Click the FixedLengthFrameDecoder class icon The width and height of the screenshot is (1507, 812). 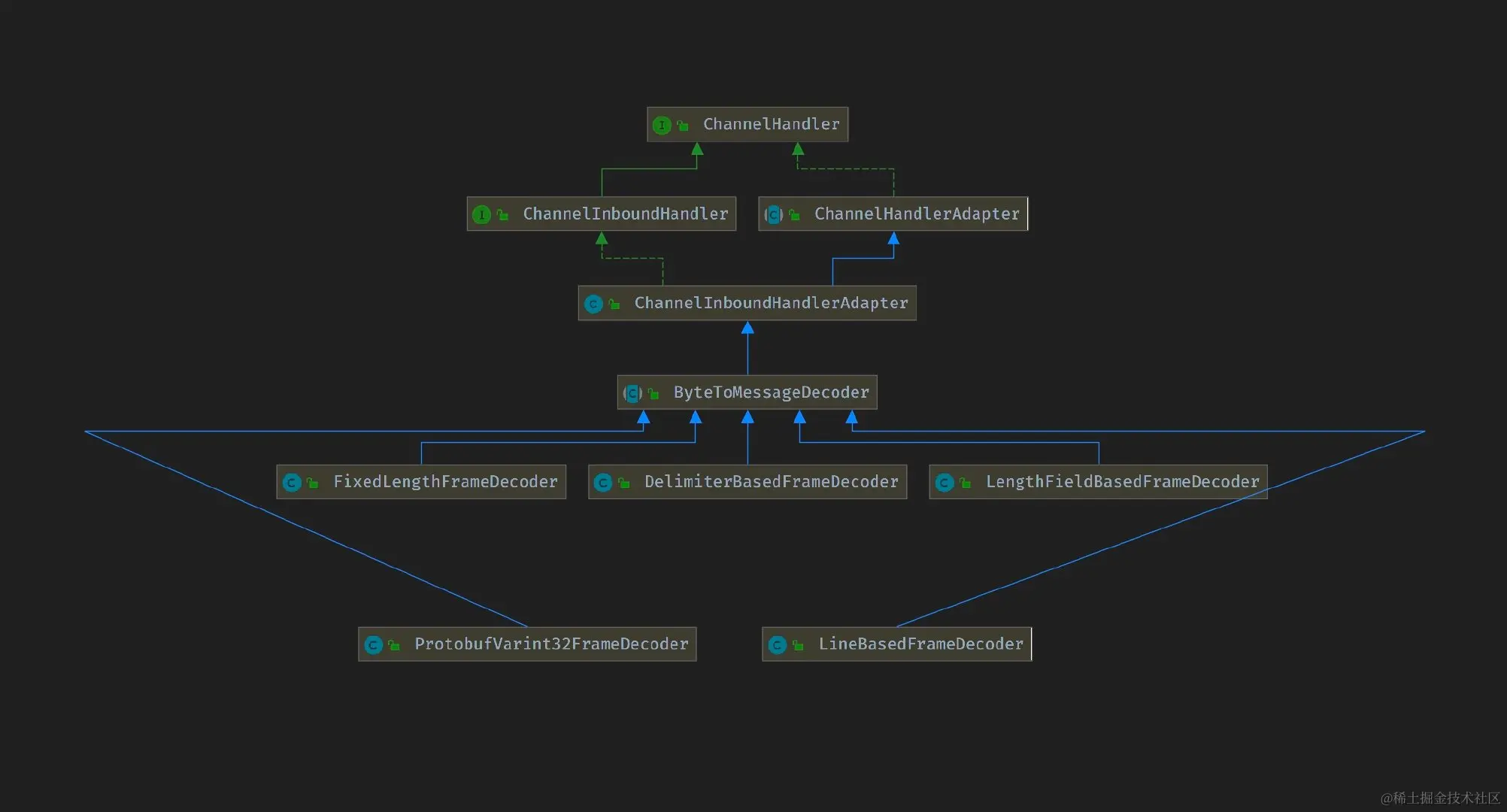292,483
